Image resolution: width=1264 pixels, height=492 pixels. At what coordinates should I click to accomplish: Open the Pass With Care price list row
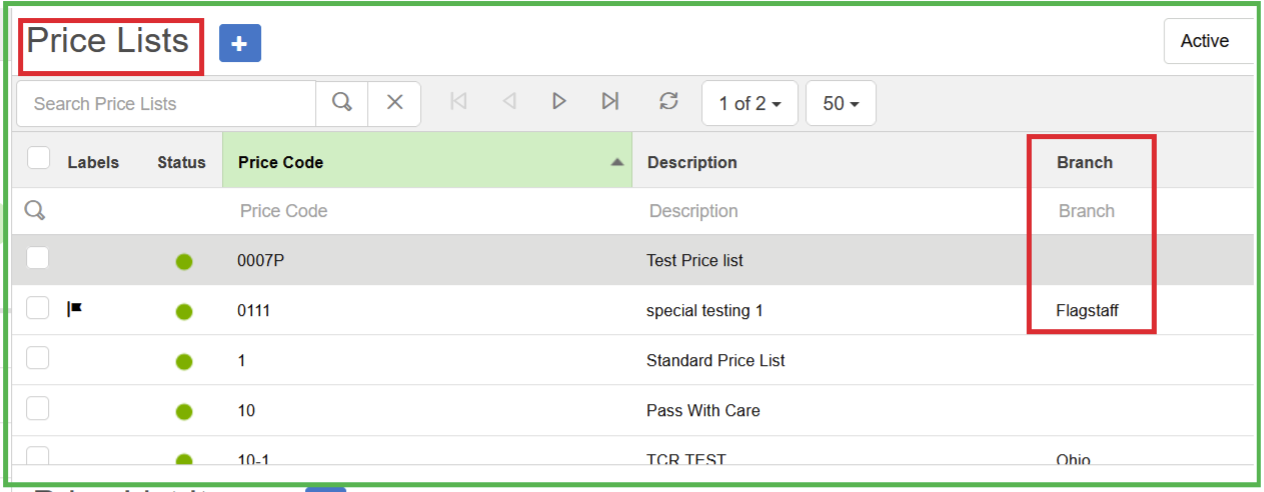(x=702, y=410)
